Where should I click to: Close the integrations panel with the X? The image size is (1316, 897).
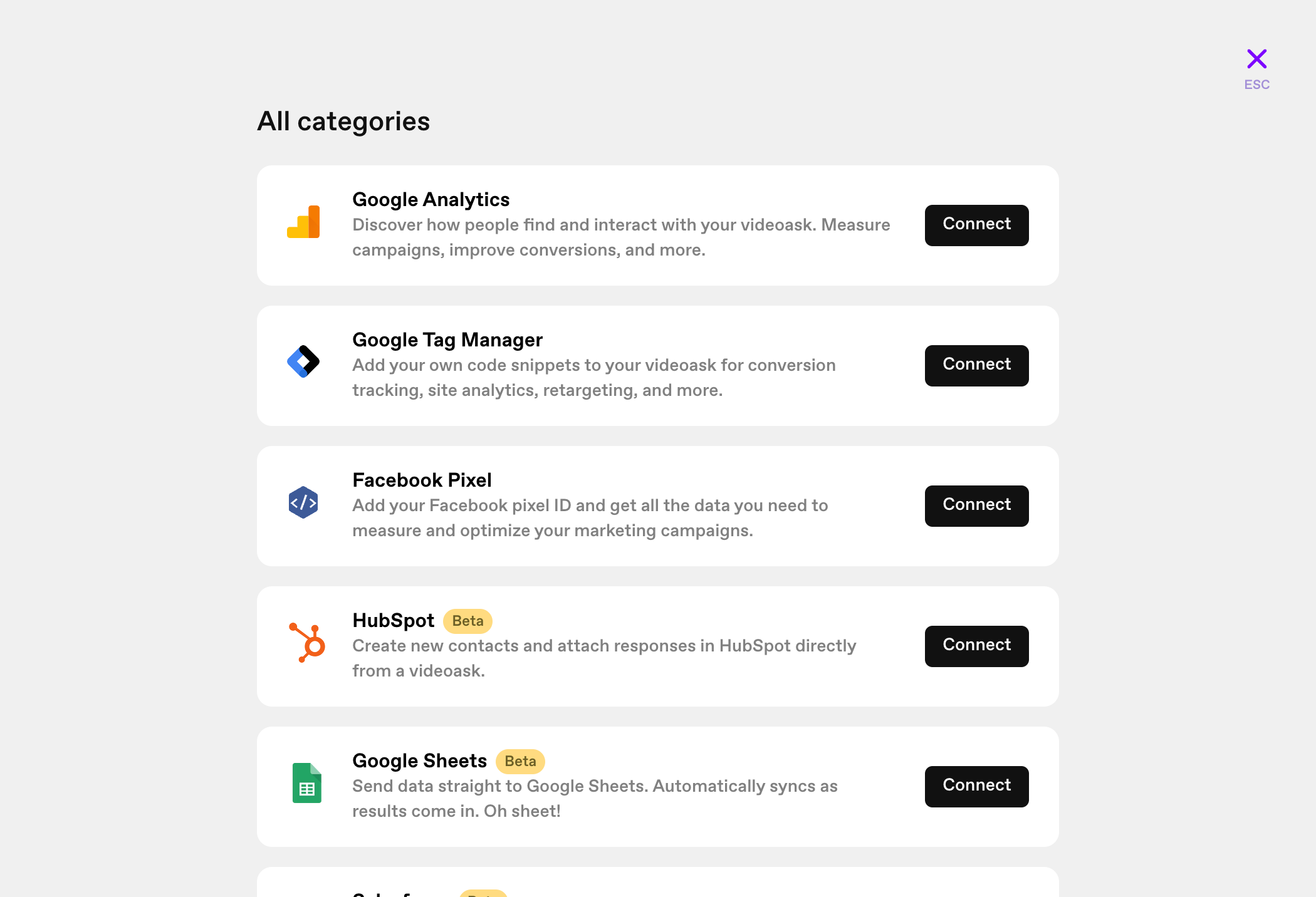(x=1257, y=59)
